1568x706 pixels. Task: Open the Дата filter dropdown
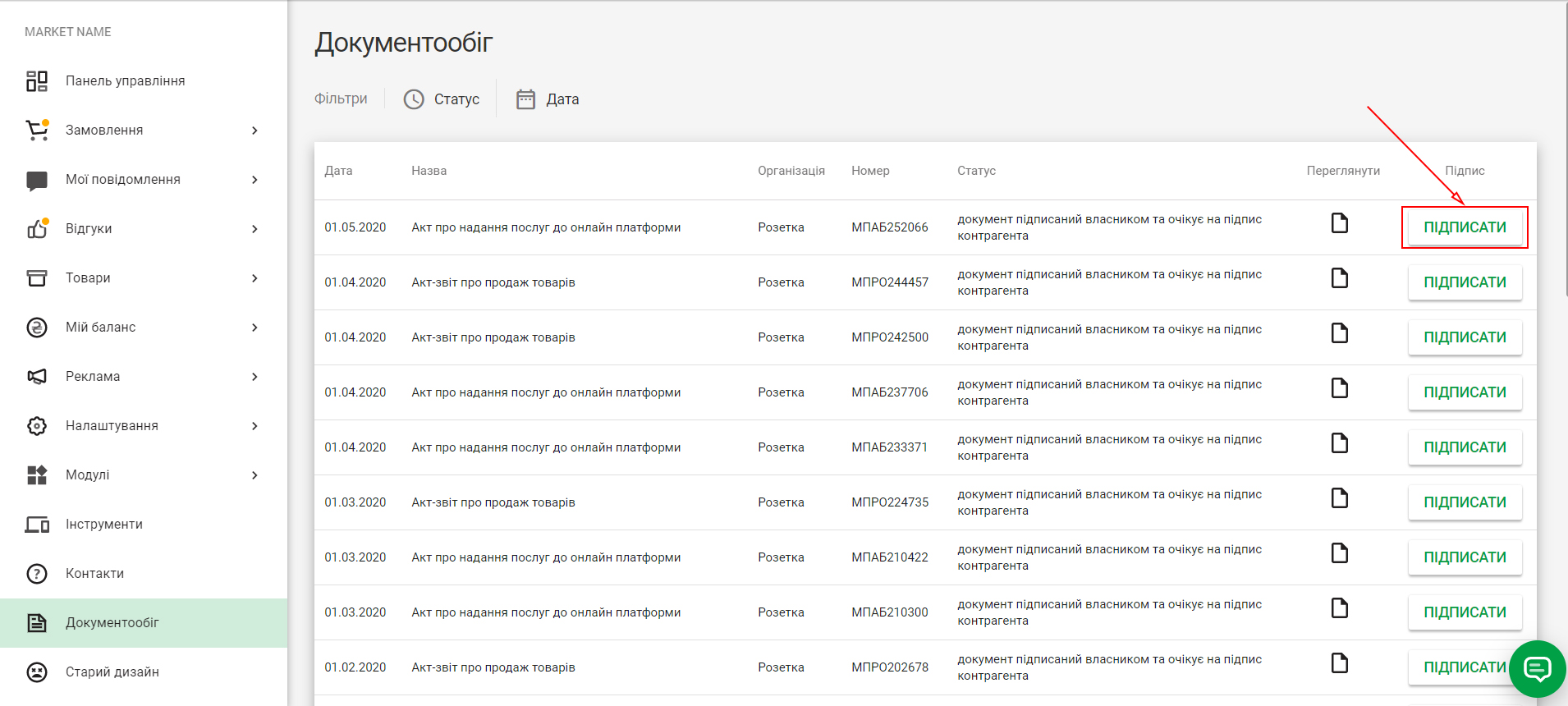[548, 99]
